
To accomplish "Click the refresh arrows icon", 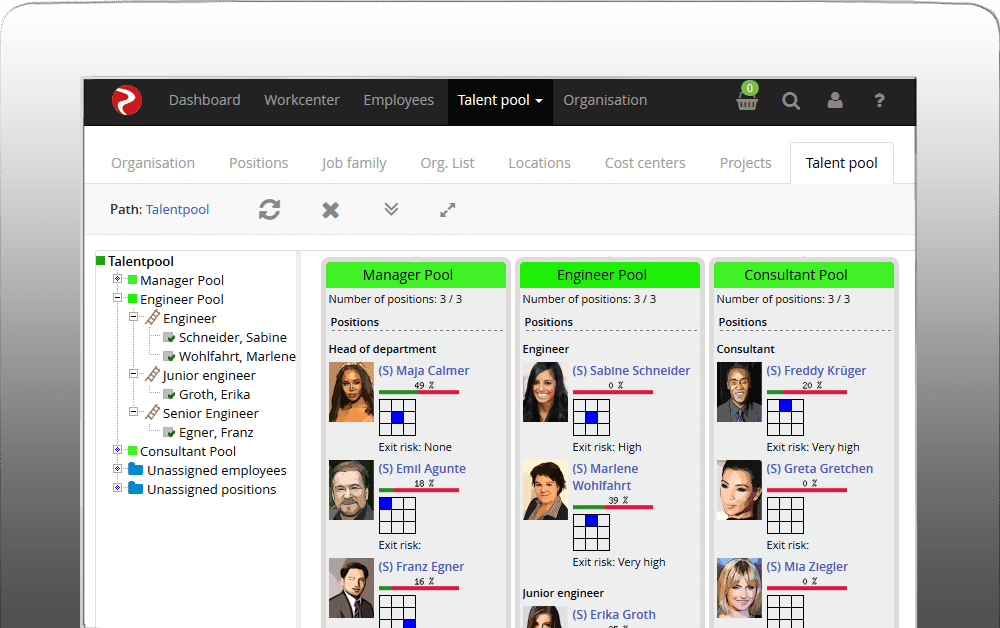I will pyautogui.click(x=270, y=209).
